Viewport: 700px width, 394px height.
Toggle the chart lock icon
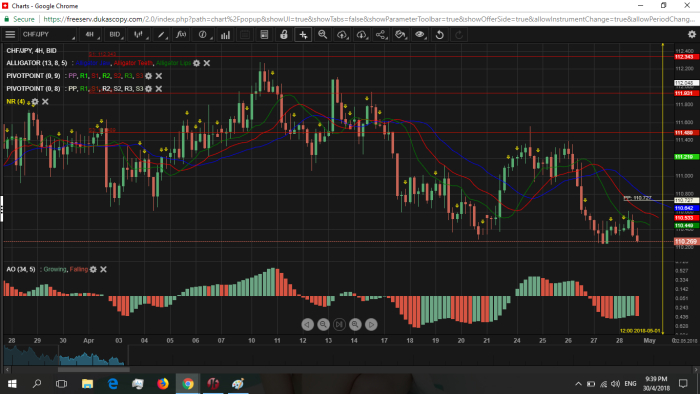(283, 34)
